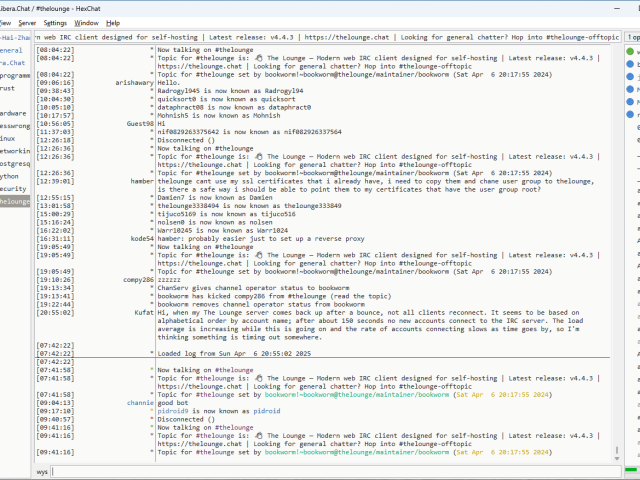The image size is (640, 480).
Task: Select the postgresql channel in channel list
Action: 14,163
